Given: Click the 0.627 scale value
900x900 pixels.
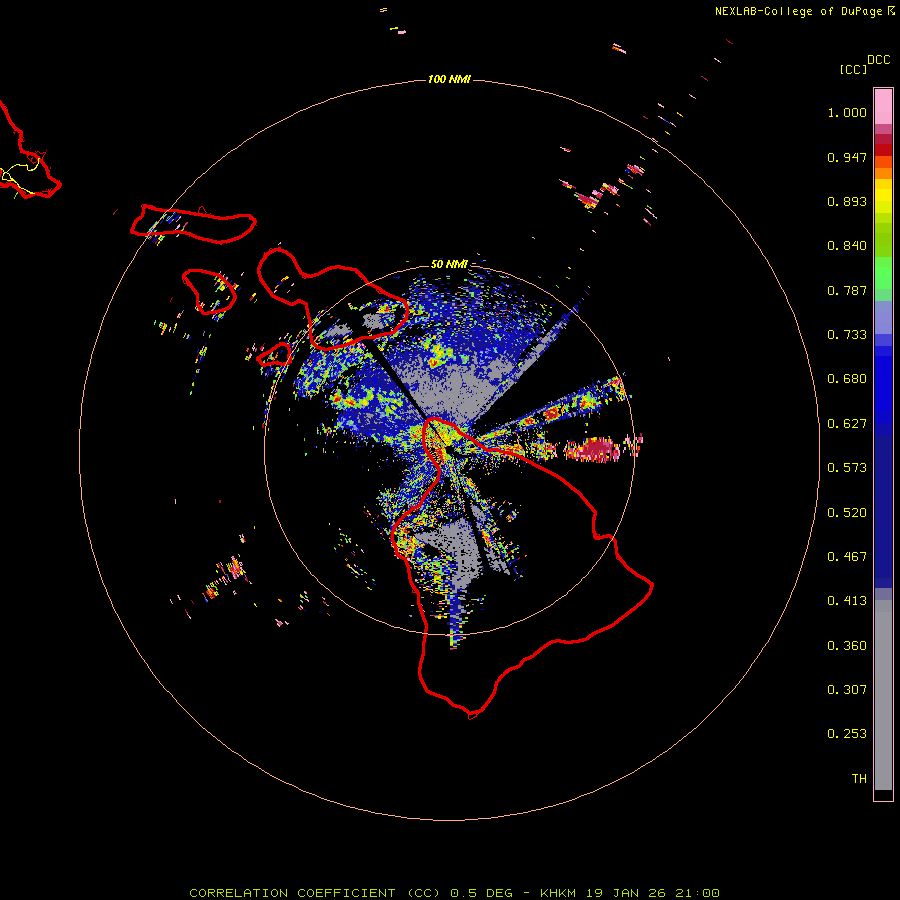Looking at the screenshot, I should 847,424.
